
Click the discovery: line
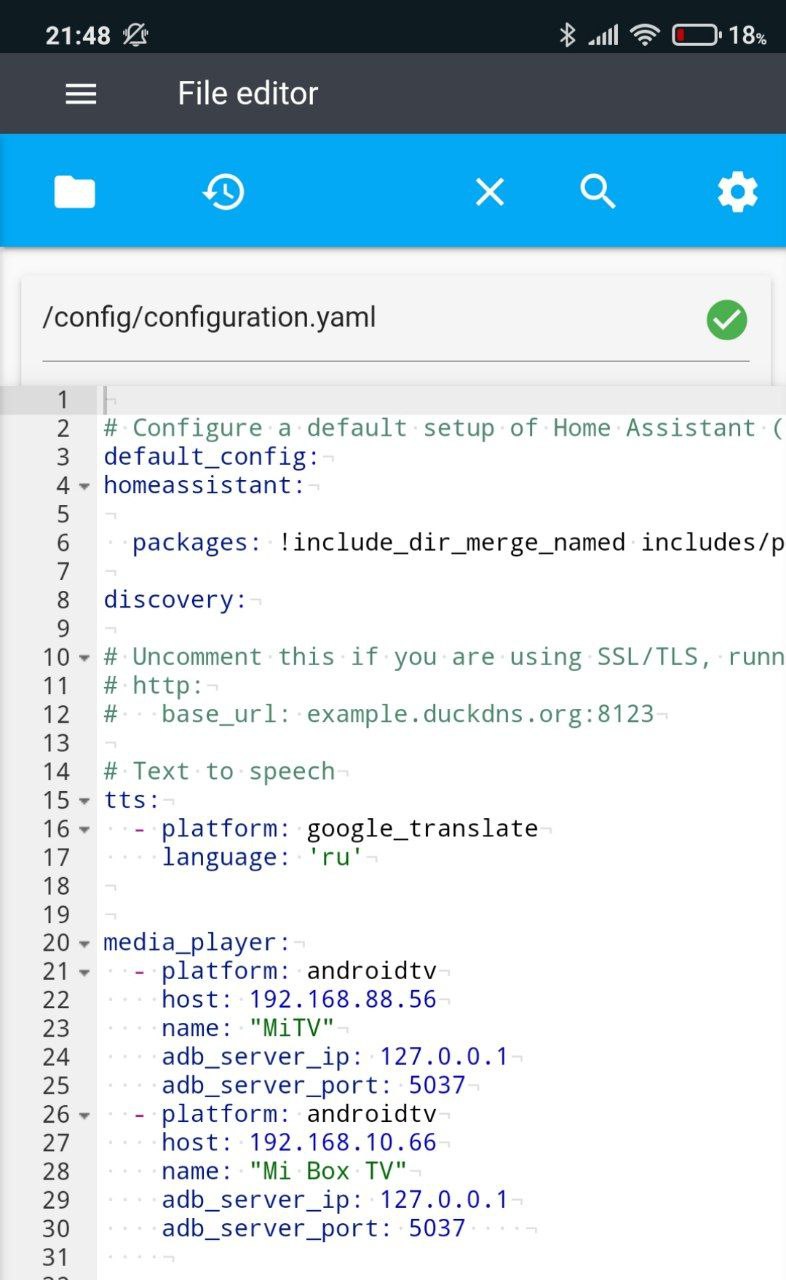[x=175, y=600]
